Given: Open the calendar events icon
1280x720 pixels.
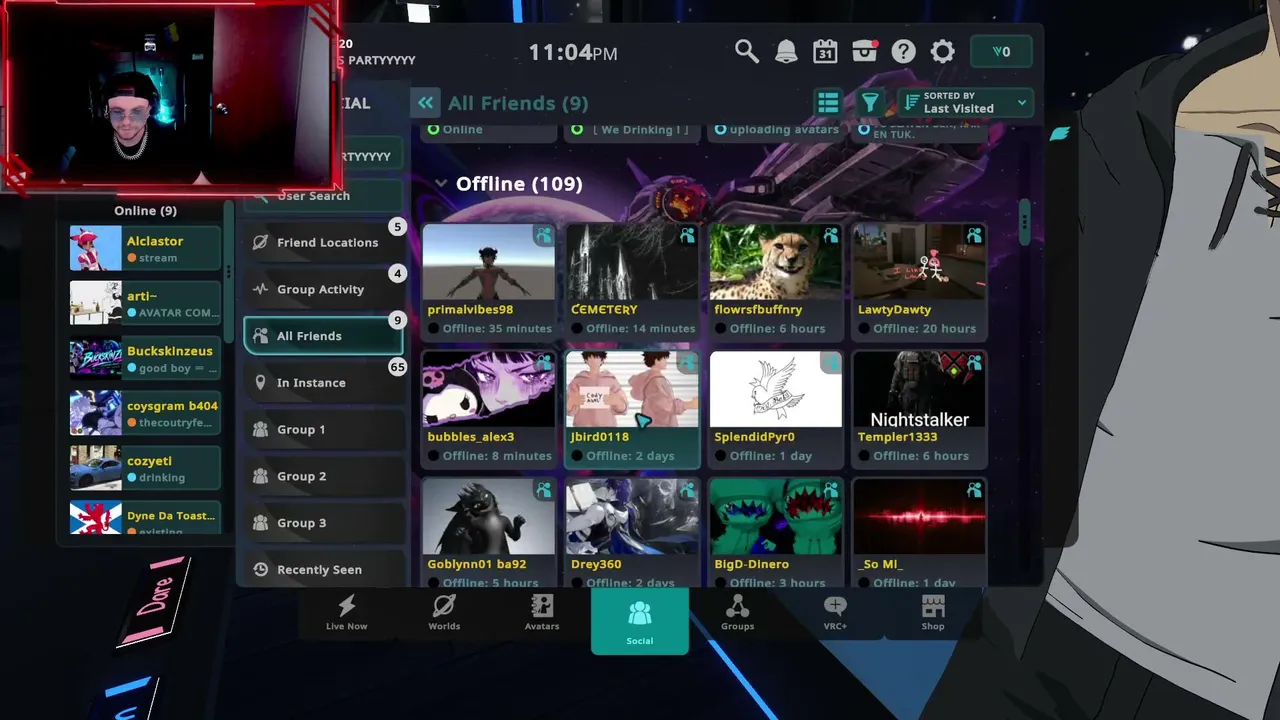Looking at the screenshot, I should click(x=825, y=51).
